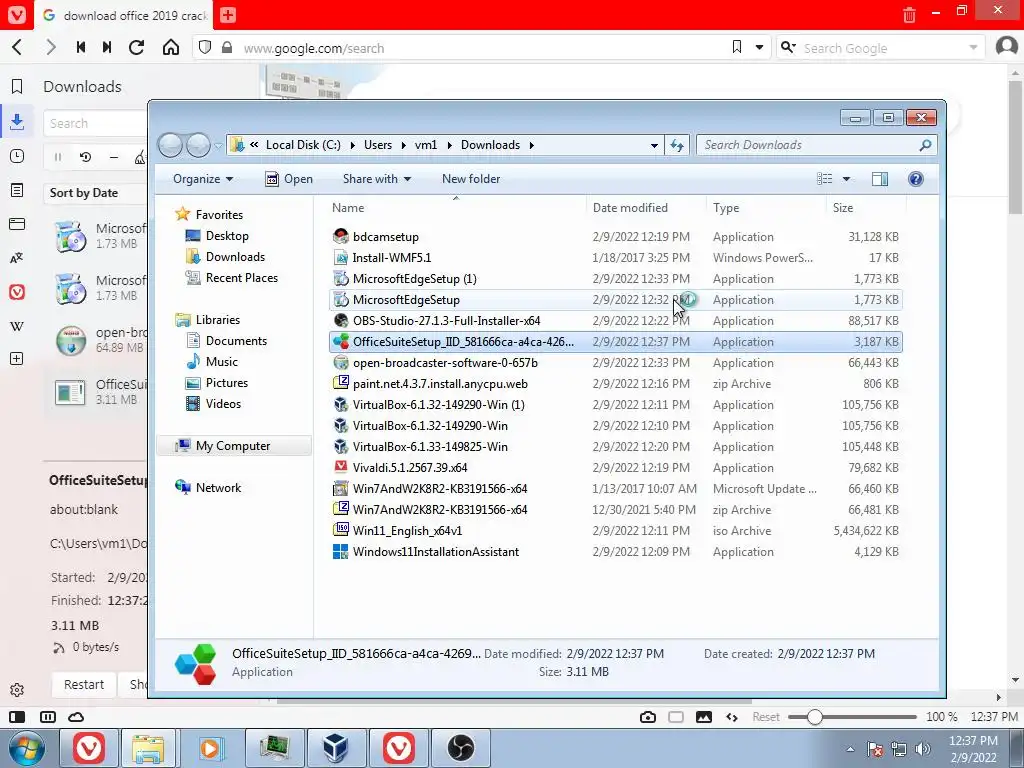Go to the home page
1024x768 pixels.
coord(171,47)
